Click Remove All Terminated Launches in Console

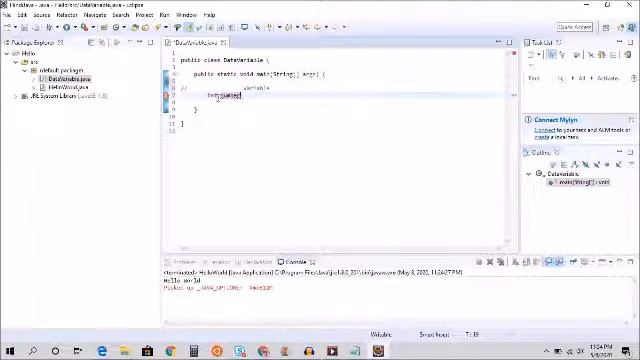point(501,262)
